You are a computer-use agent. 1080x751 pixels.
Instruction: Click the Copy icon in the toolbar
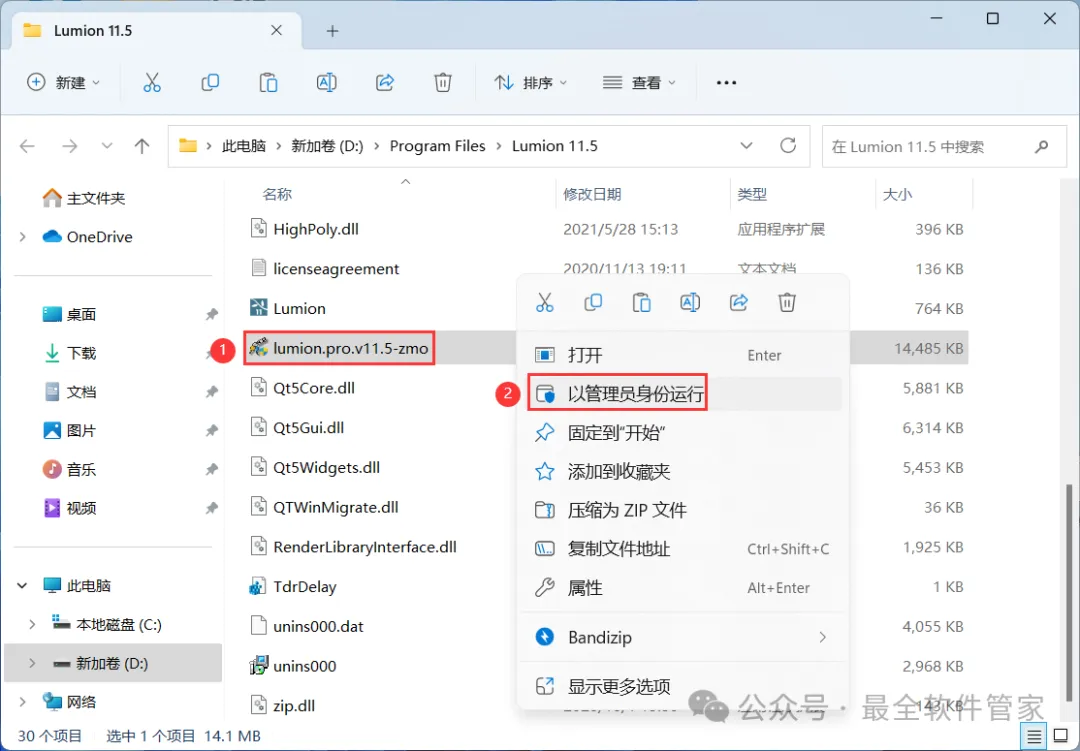tap(210, 83)
